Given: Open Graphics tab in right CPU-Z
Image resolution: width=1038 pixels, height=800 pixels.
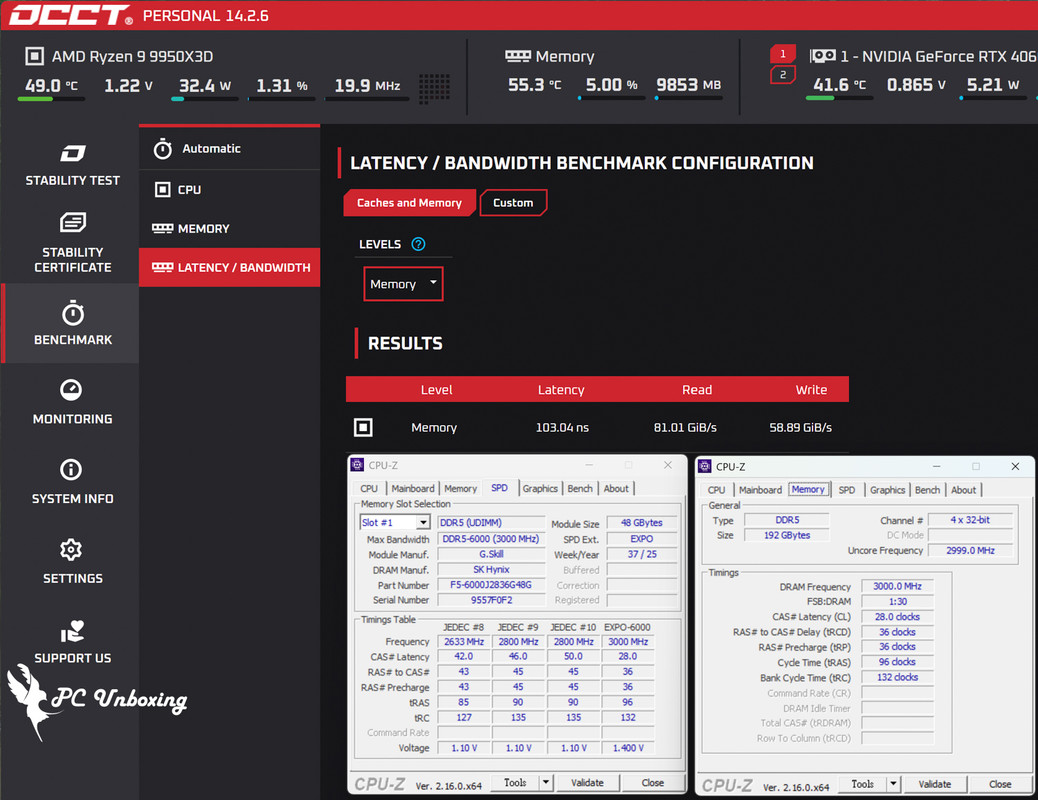Looking at the screenshot, I should 887,489.
